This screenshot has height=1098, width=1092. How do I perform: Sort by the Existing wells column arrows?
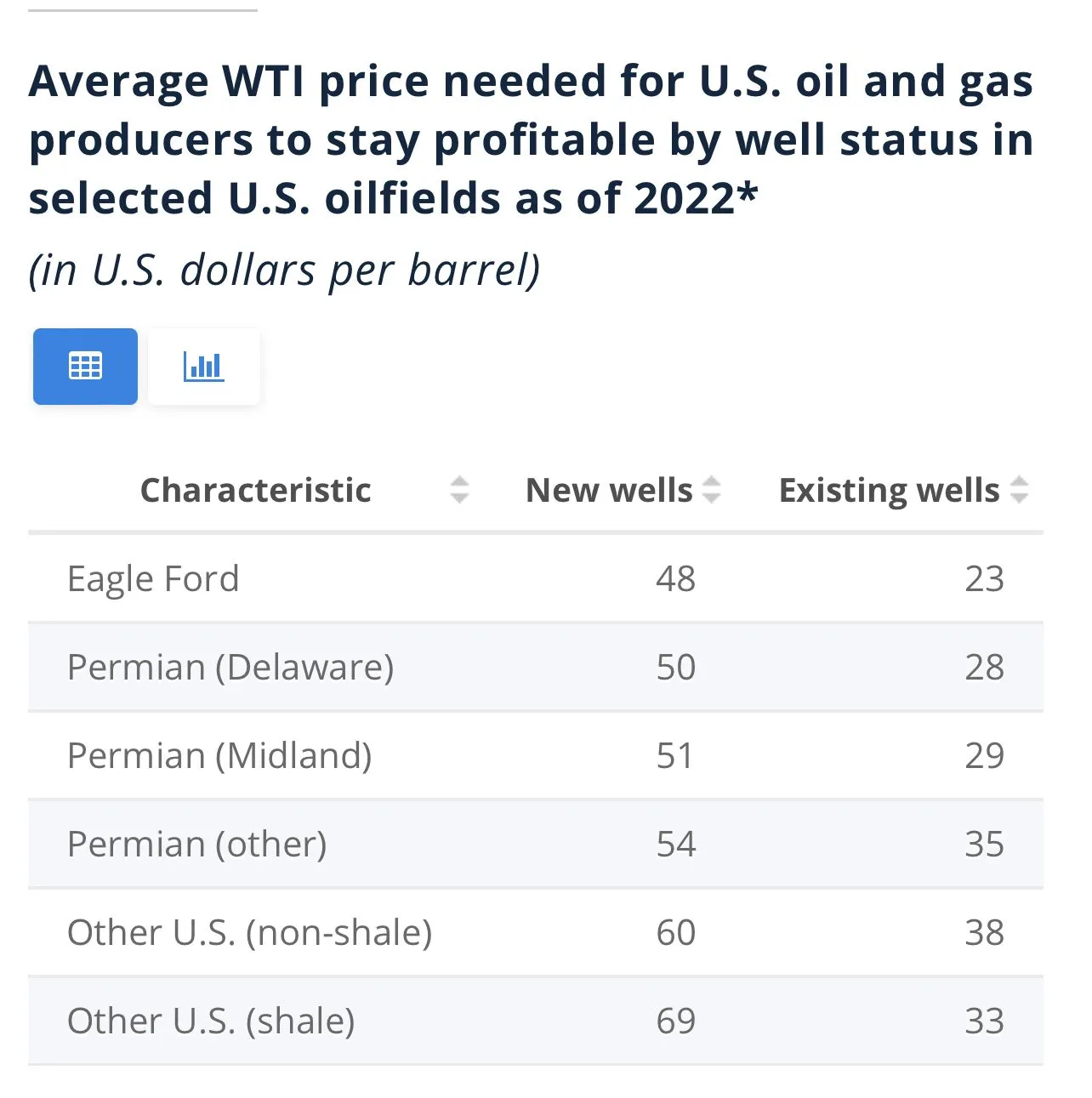coord(1019,490)
